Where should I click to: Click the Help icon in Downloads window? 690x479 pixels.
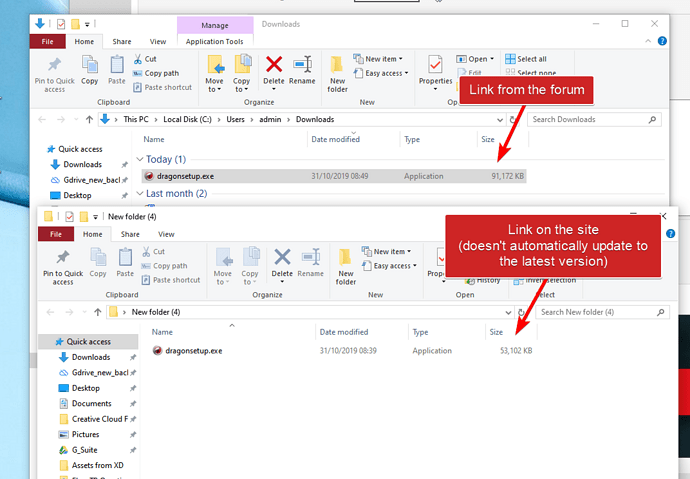coord(662,41)
